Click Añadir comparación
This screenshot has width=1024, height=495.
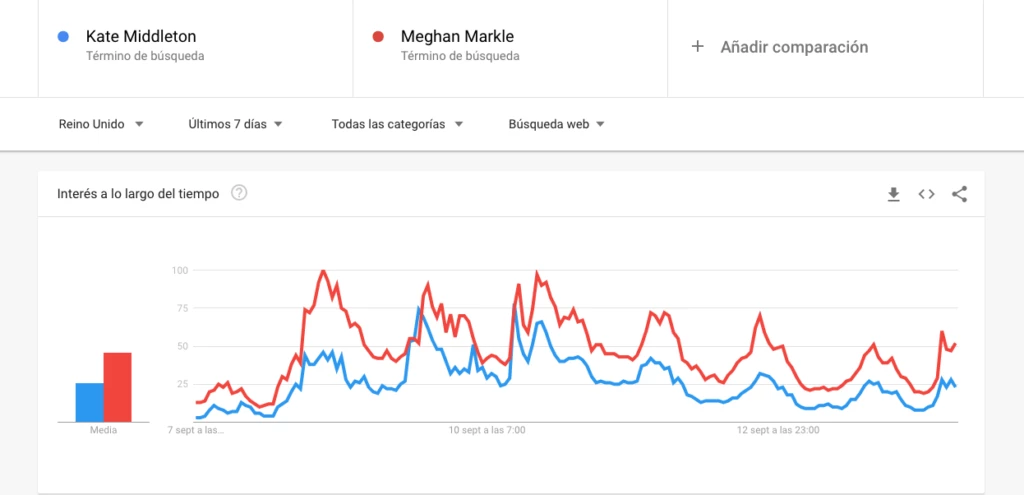pyautogui.click(x=794, y=47)
